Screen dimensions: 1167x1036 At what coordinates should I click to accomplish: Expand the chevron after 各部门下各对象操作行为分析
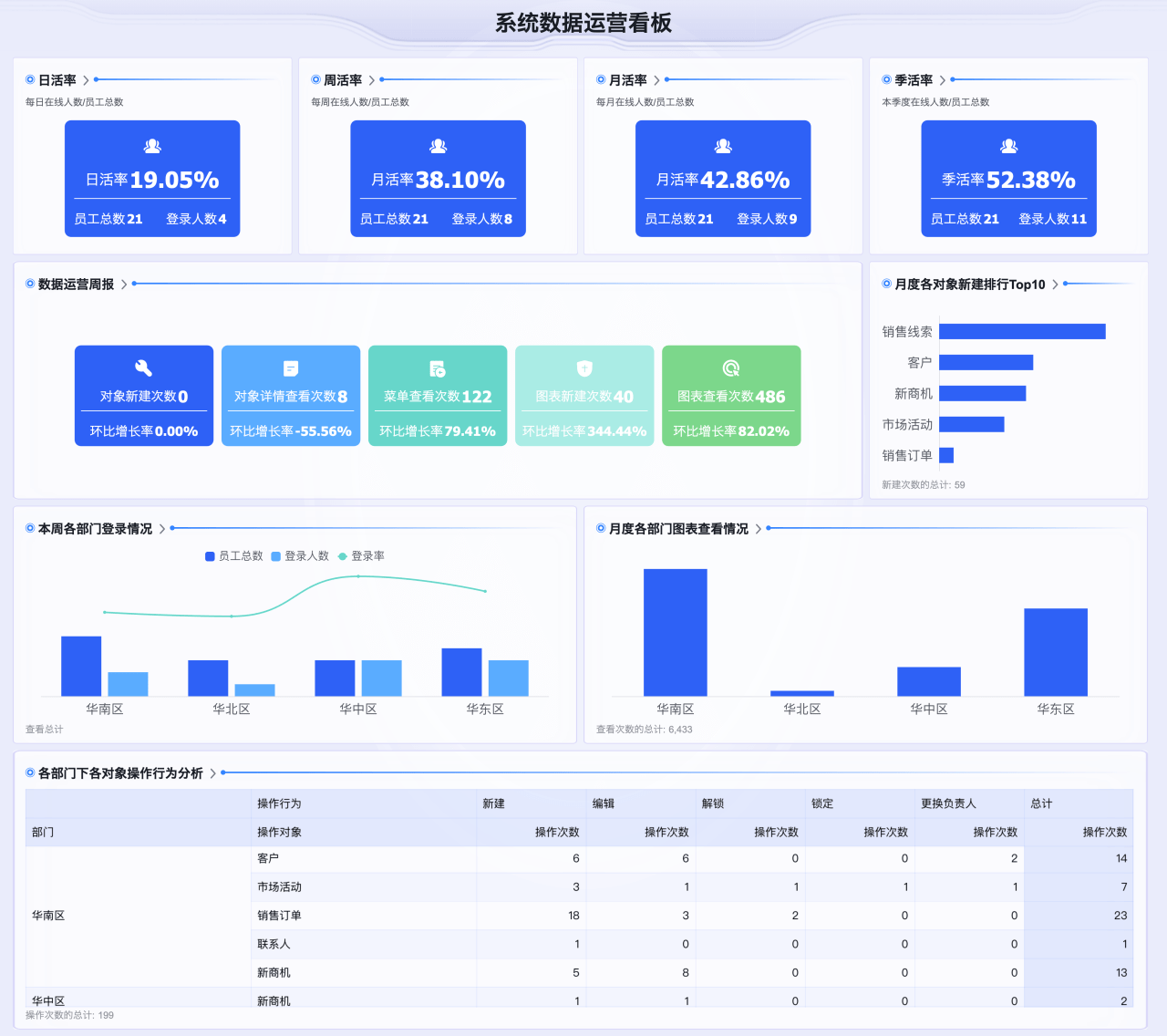tap(213, 772)
